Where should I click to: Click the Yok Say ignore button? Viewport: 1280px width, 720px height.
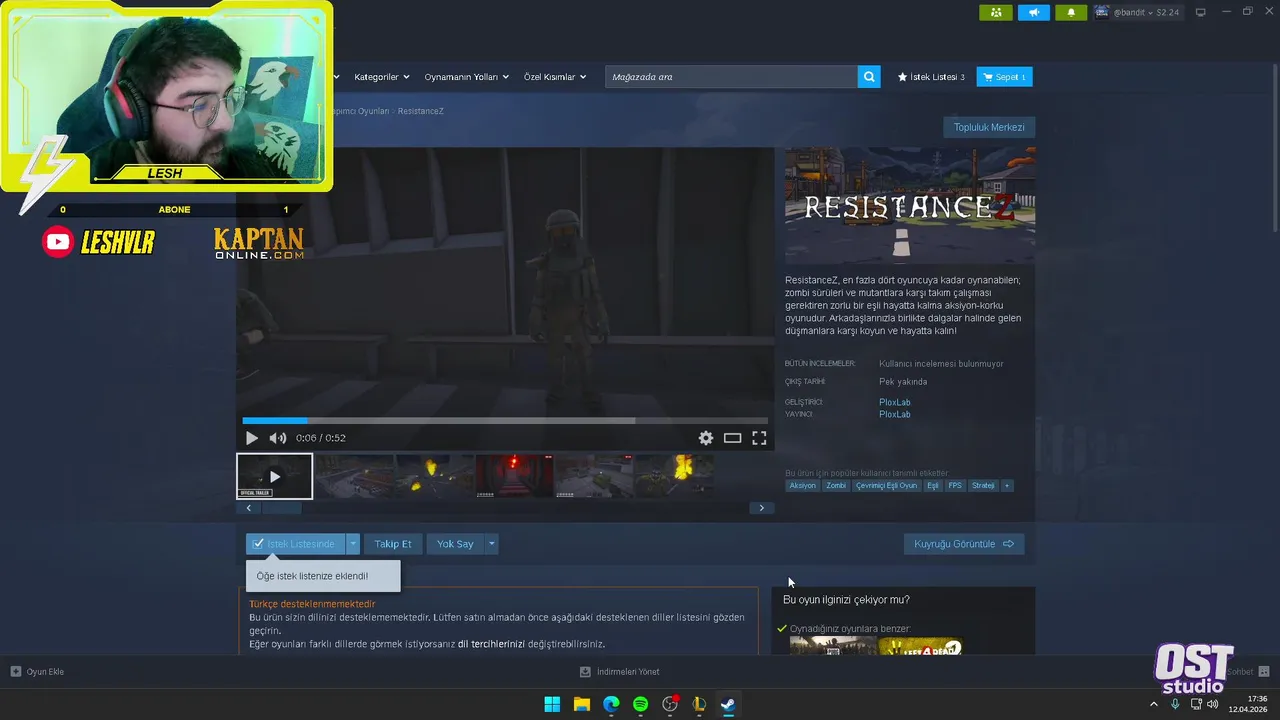click(x=455, y=544)
